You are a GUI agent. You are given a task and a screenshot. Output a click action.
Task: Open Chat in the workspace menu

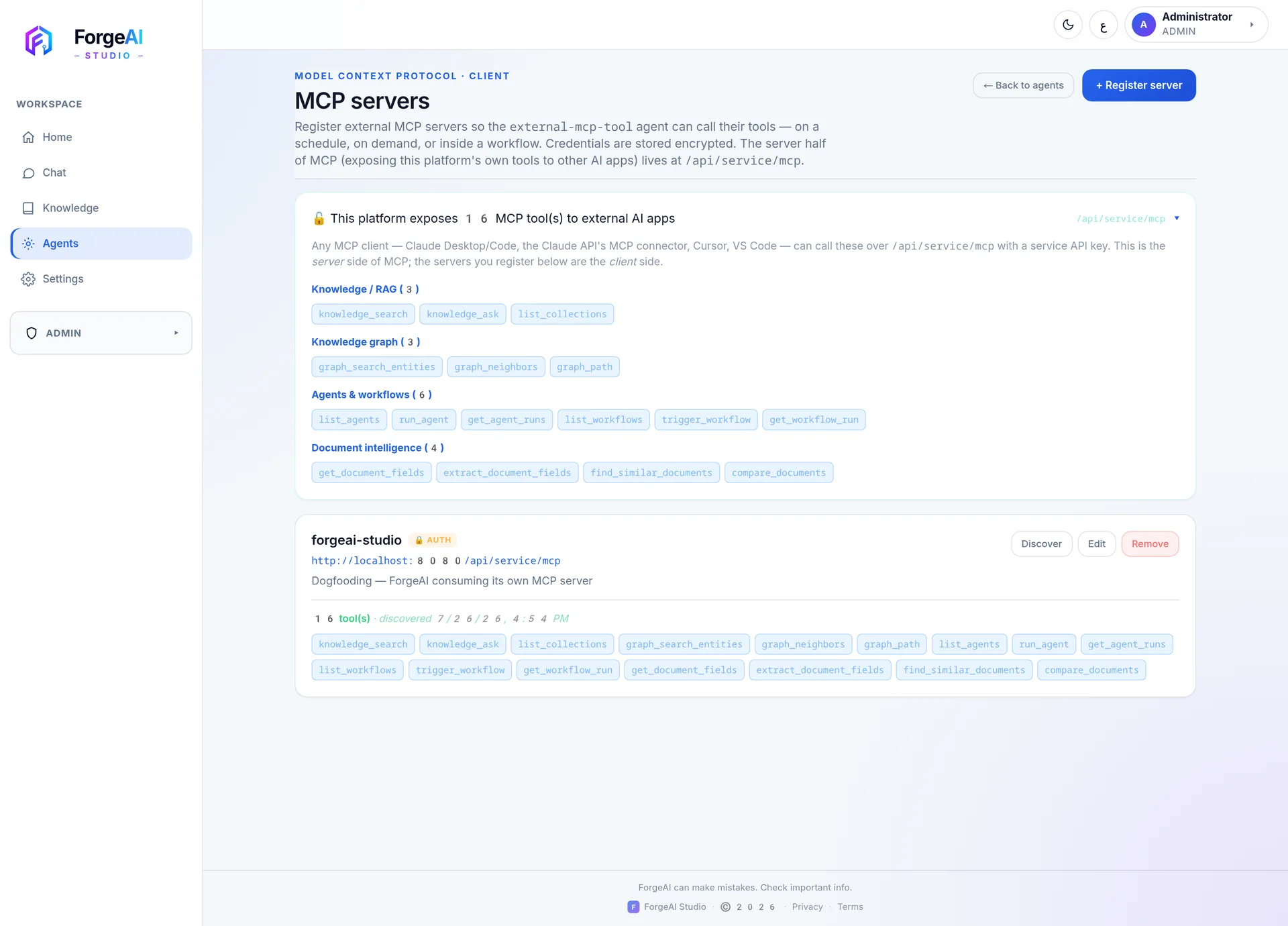(x=101, y=173)
